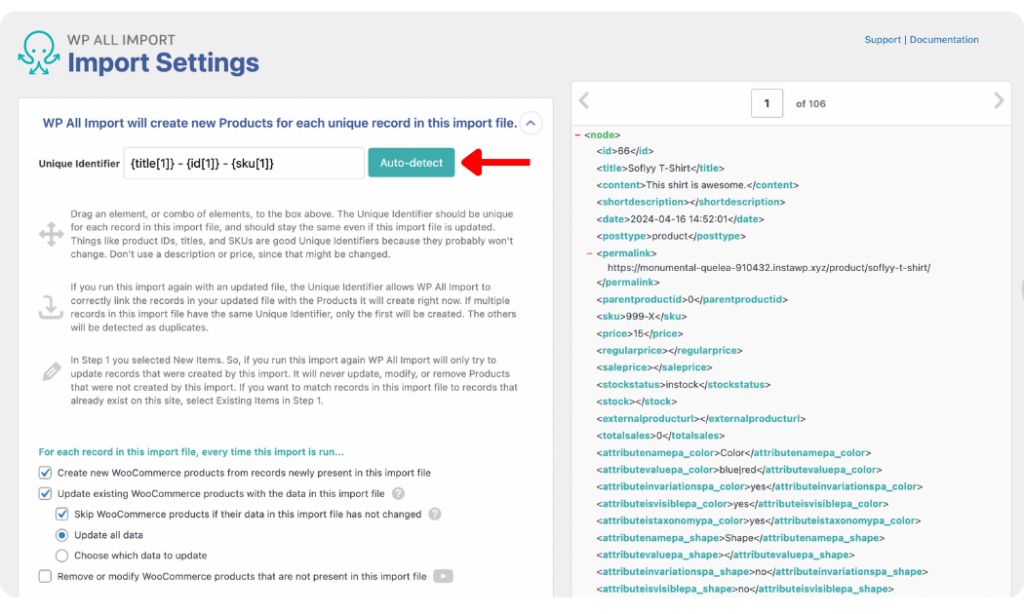This screenshot has width=1024, height=614.
Task: Click the sku tag 999-X
Action: point(641,316)
